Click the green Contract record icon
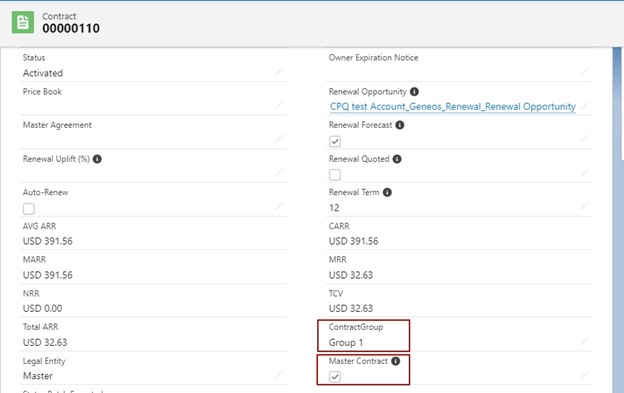This screenshot has height=393, width=624. (23, 22)
